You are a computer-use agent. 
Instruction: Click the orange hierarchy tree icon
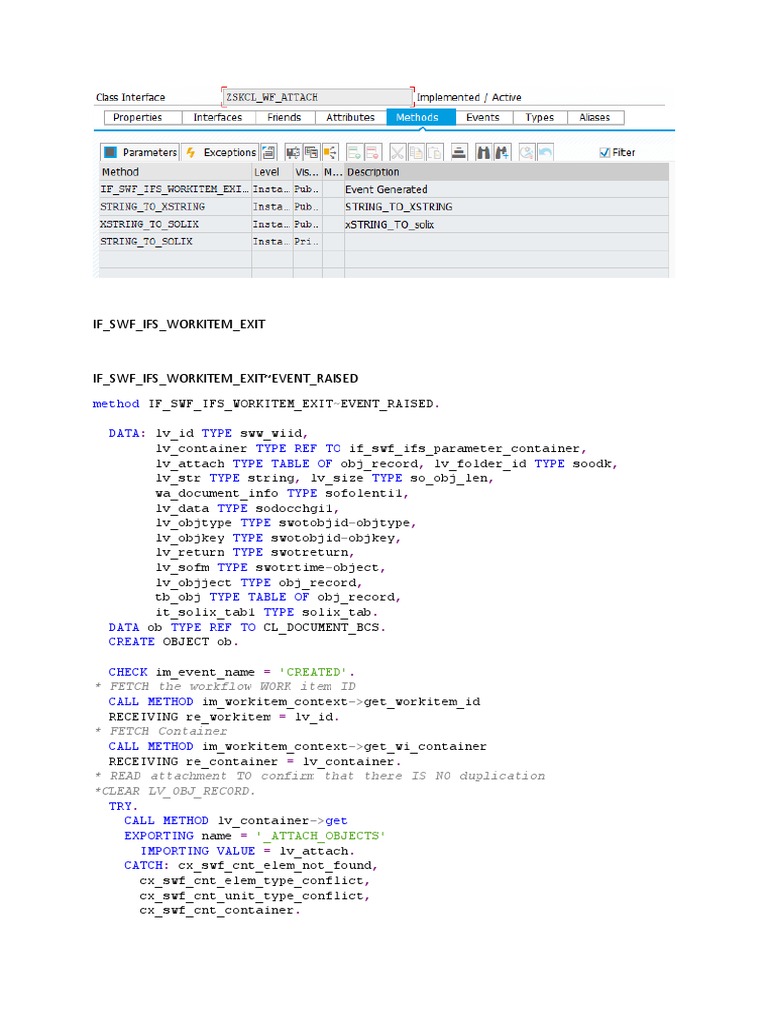[x=330, y=152]
